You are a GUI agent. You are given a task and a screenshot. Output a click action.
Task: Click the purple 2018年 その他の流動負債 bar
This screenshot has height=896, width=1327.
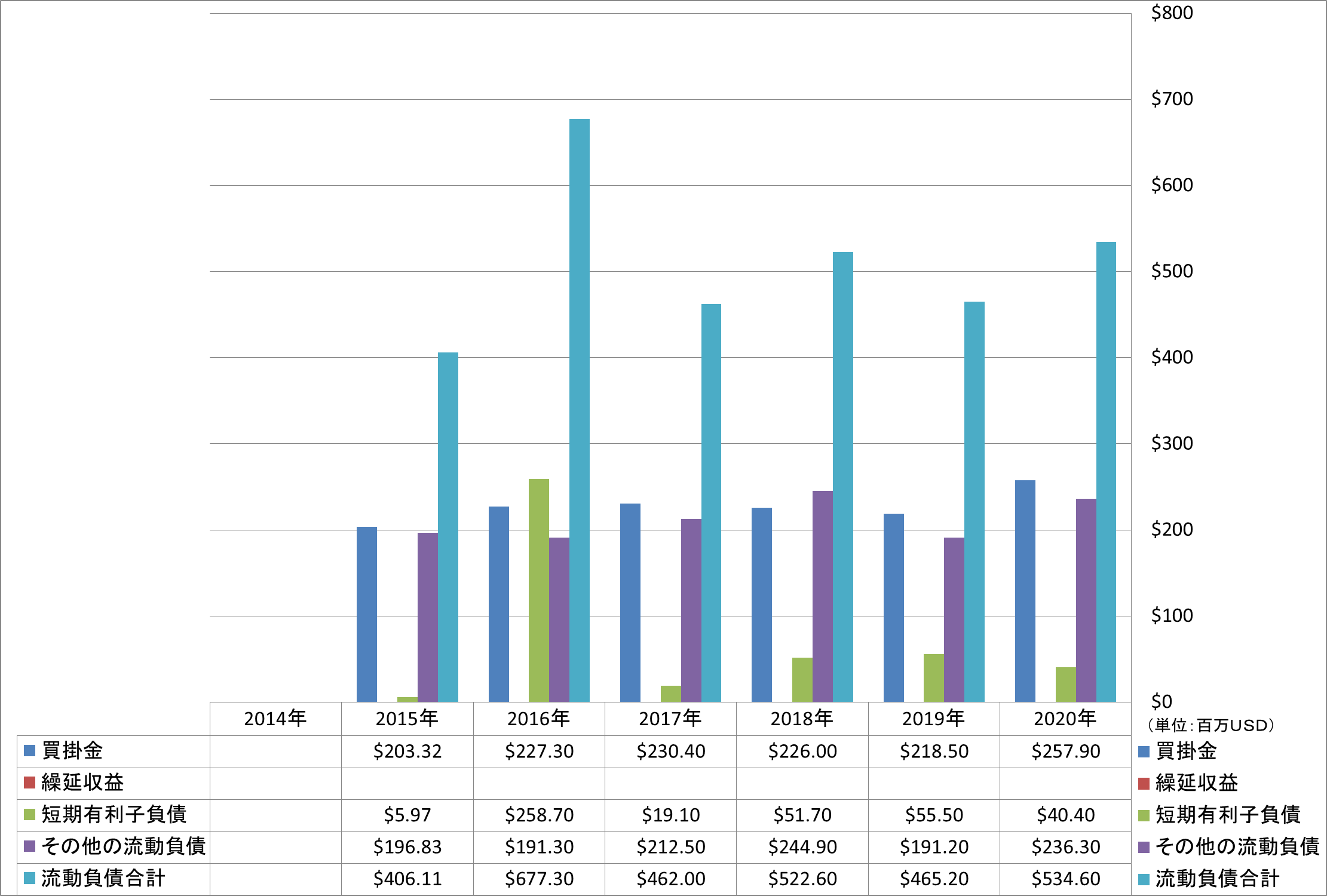coord(823,596)
